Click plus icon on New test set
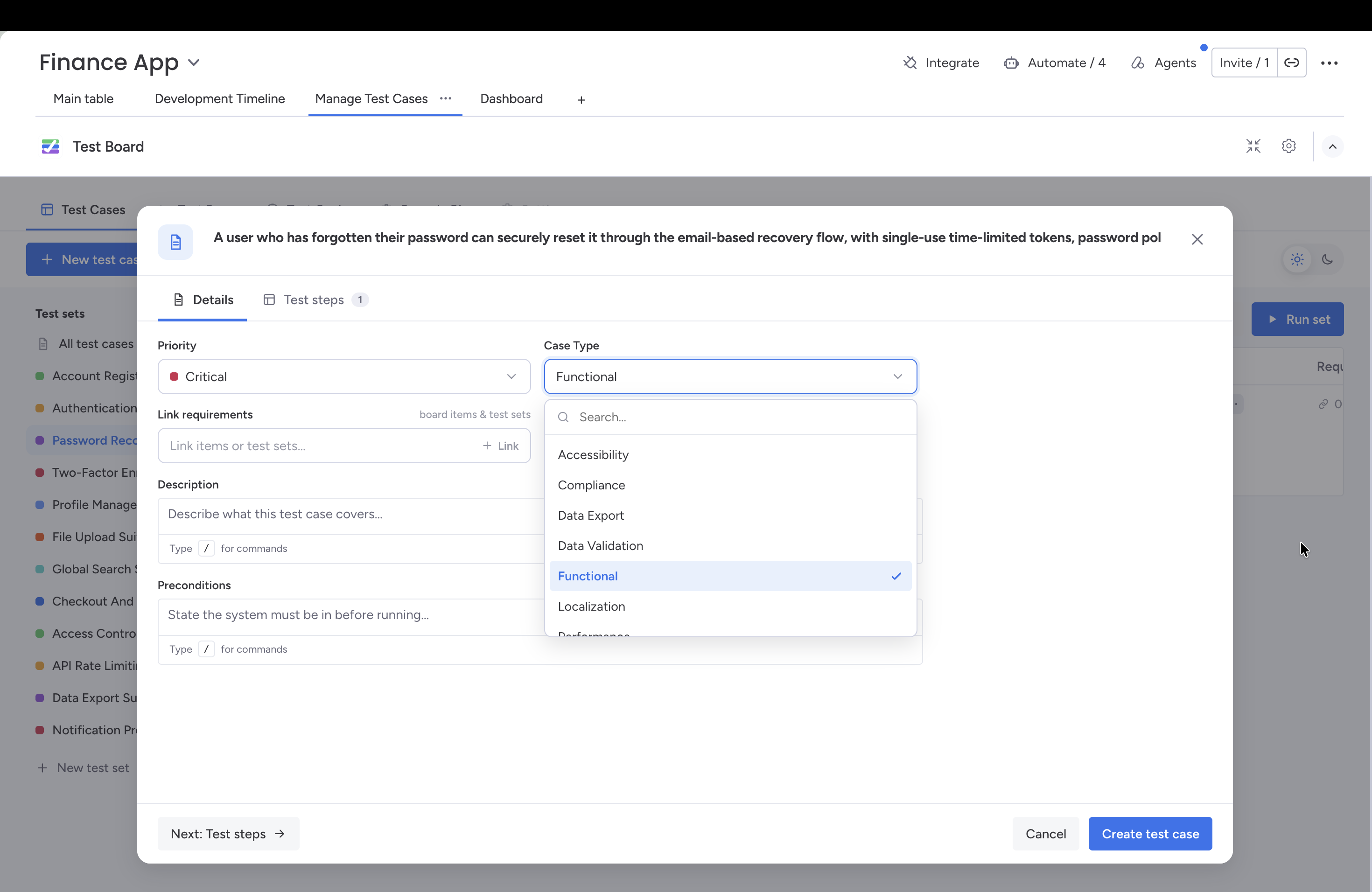Image resolution: width=1372 pixels, height=892 pixels. pyautogui.click(x=42, y=768)
